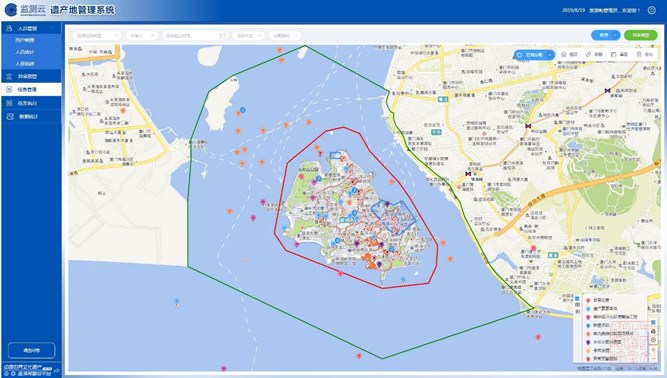Click the layers icon on the map toolbar
The width and height of the screenshot is (667, 378).
(564, 54)
